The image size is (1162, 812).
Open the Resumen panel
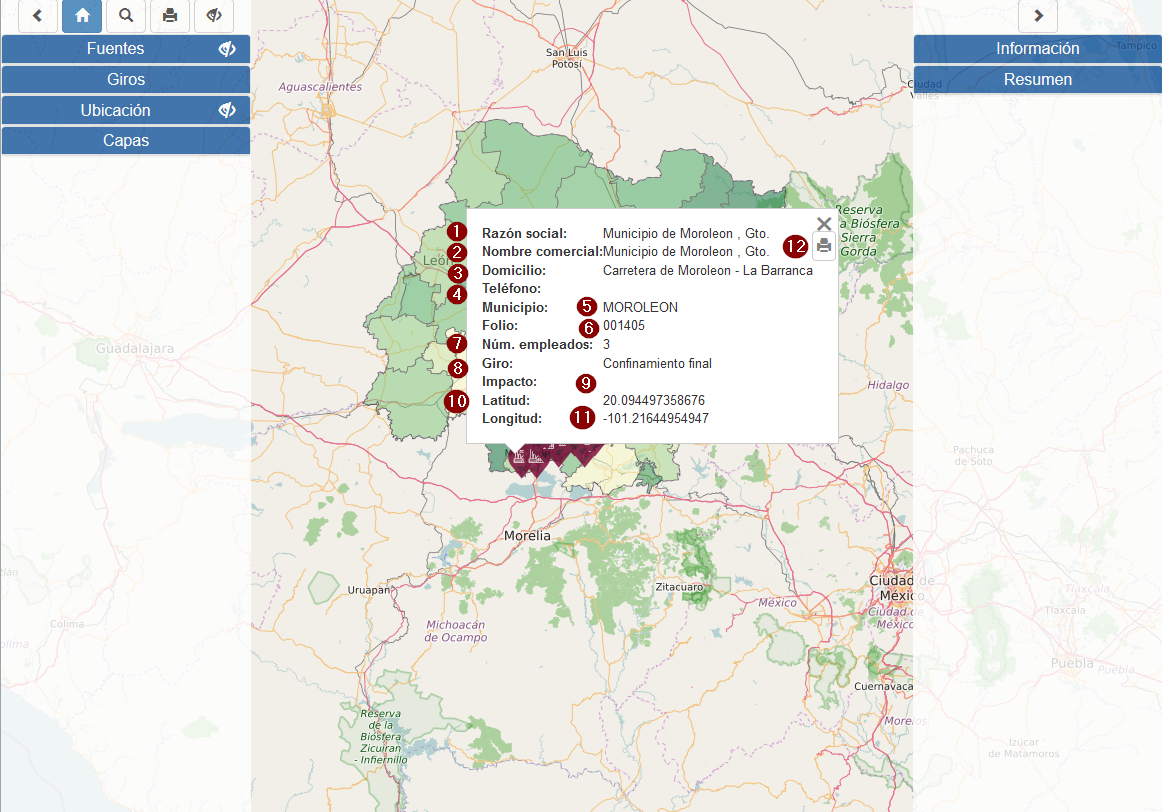(x=1038, y=79)
